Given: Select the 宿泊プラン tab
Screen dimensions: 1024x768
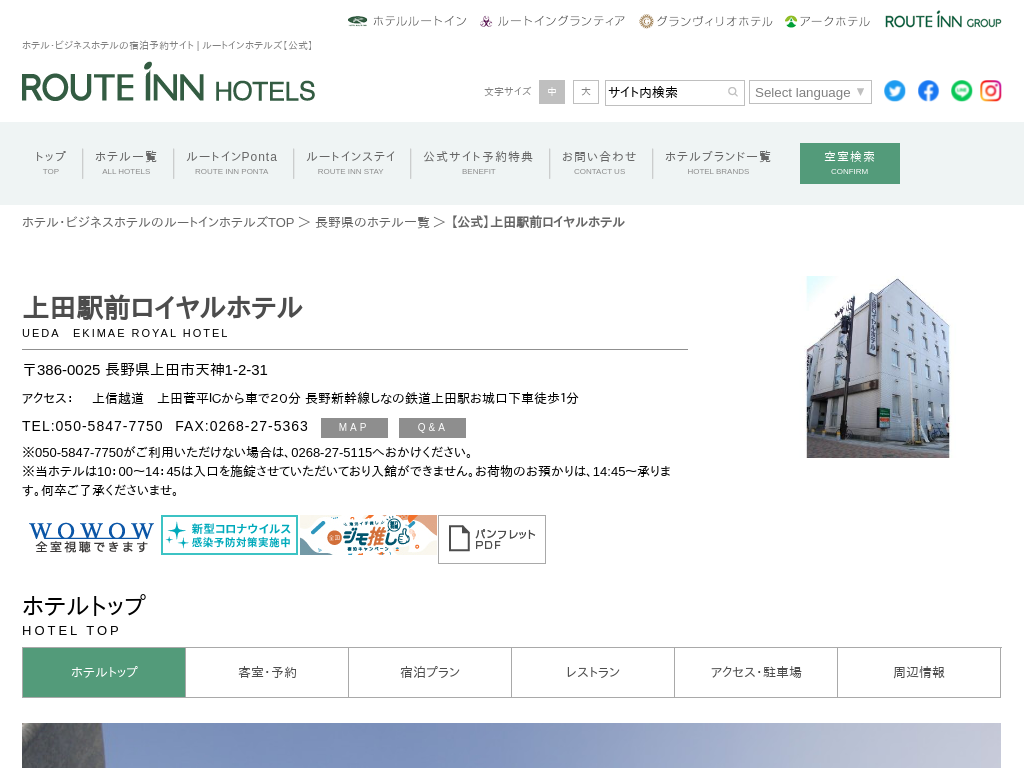Looking at the screenshot, I should [430, 672].
